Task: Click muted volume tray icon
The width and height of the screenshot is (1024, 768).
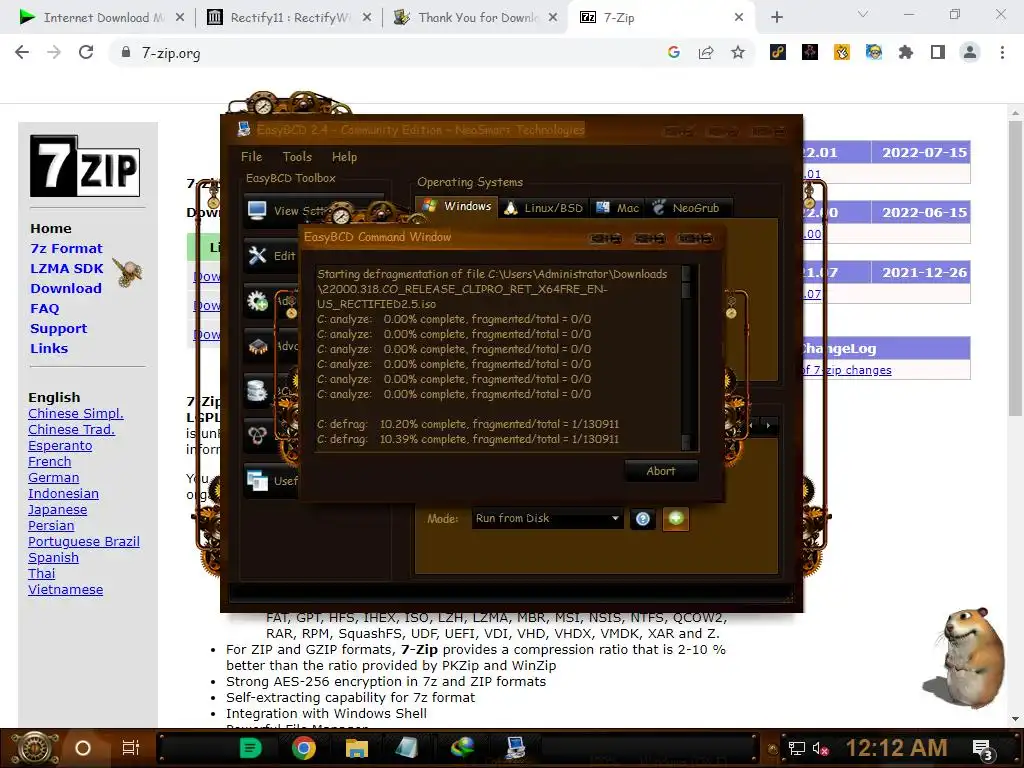Action: [x=820, y=748]
